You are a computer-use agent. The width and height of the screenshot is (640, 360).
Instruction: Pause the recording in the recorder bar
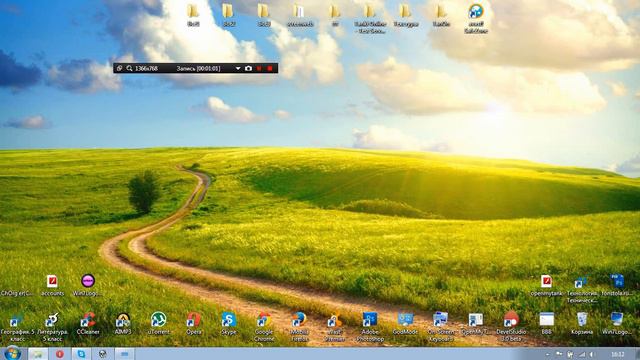point(259,69)
